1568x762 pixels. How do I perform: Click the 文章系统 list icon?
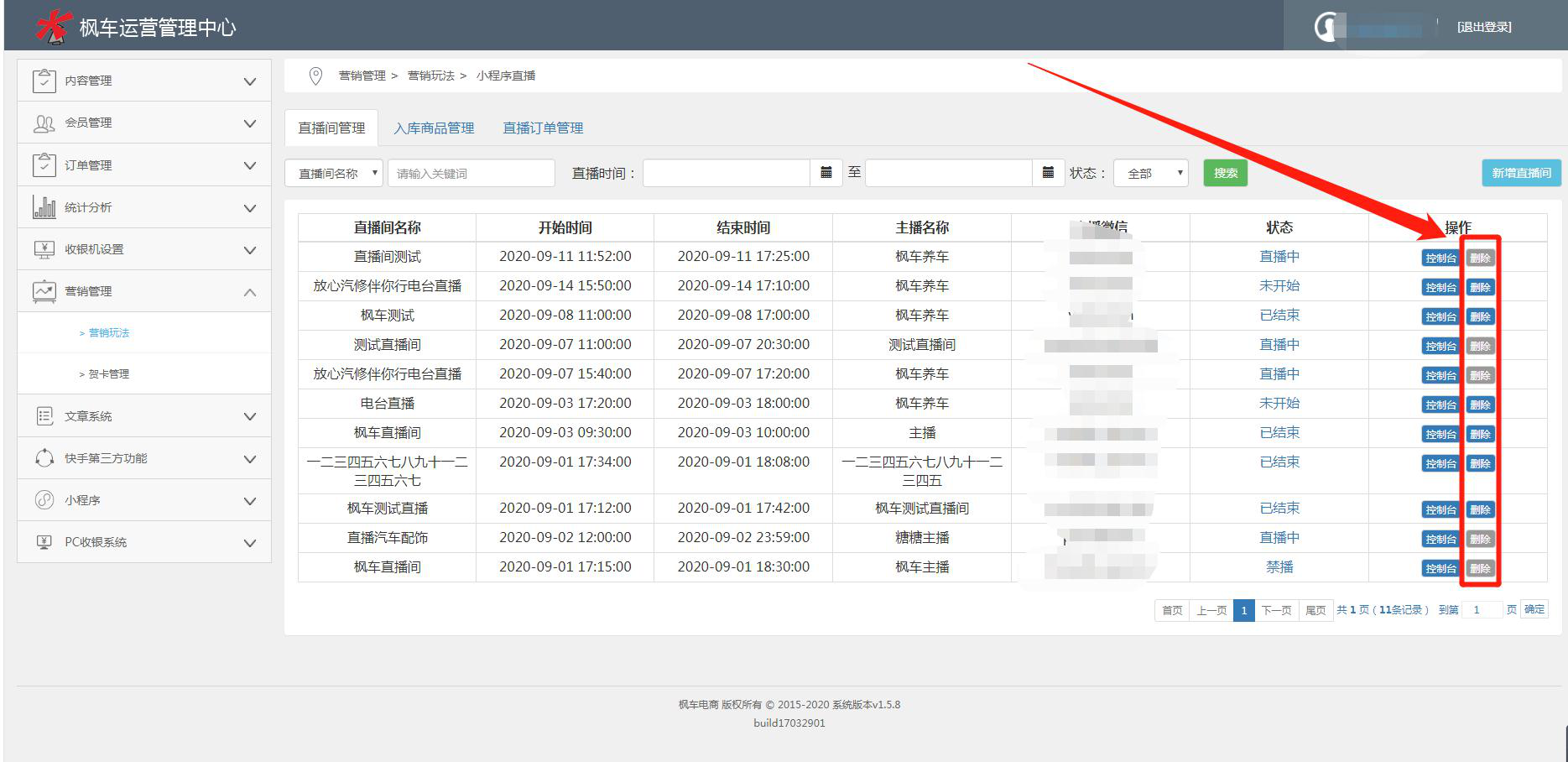[x=44, y=416]
